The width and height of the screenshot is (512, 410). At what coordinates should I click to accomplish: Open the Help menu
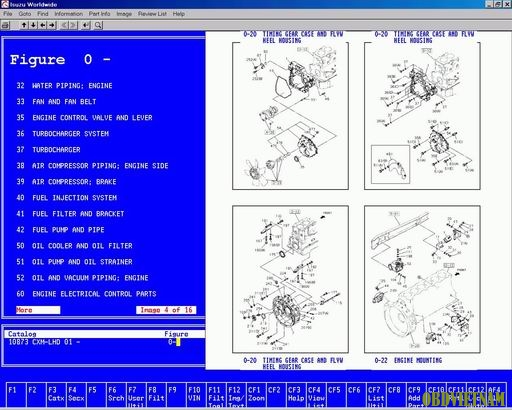[179, 14]
